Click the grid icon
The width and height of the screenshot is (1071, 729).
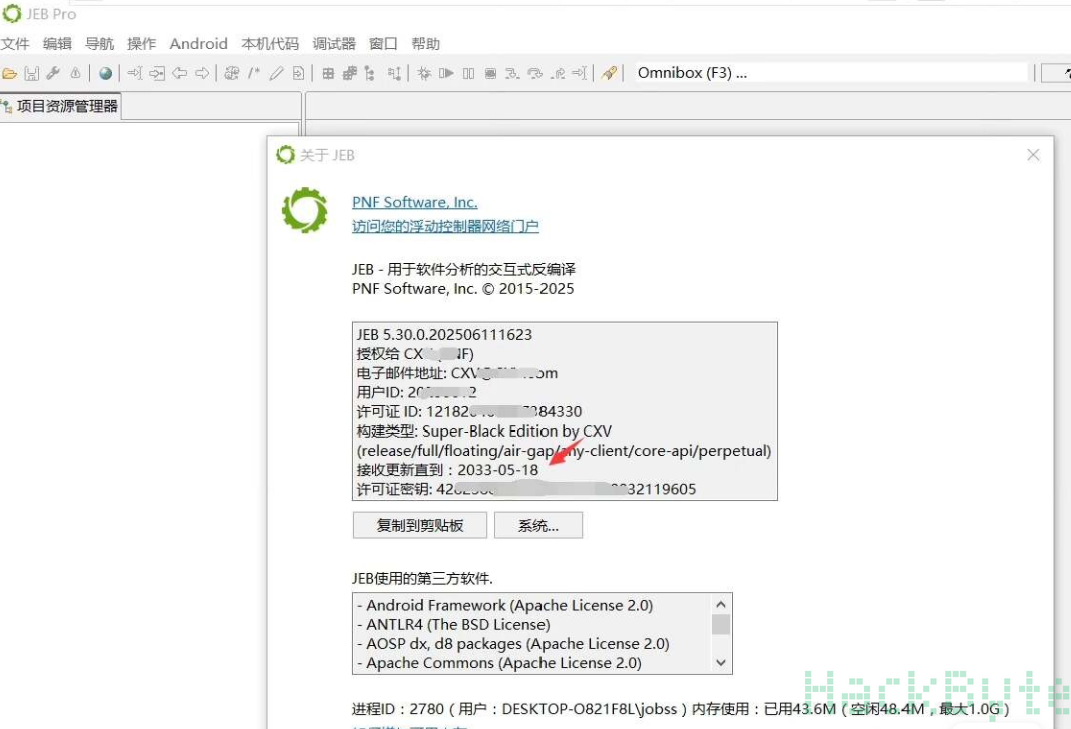click(x=329, y=73)
